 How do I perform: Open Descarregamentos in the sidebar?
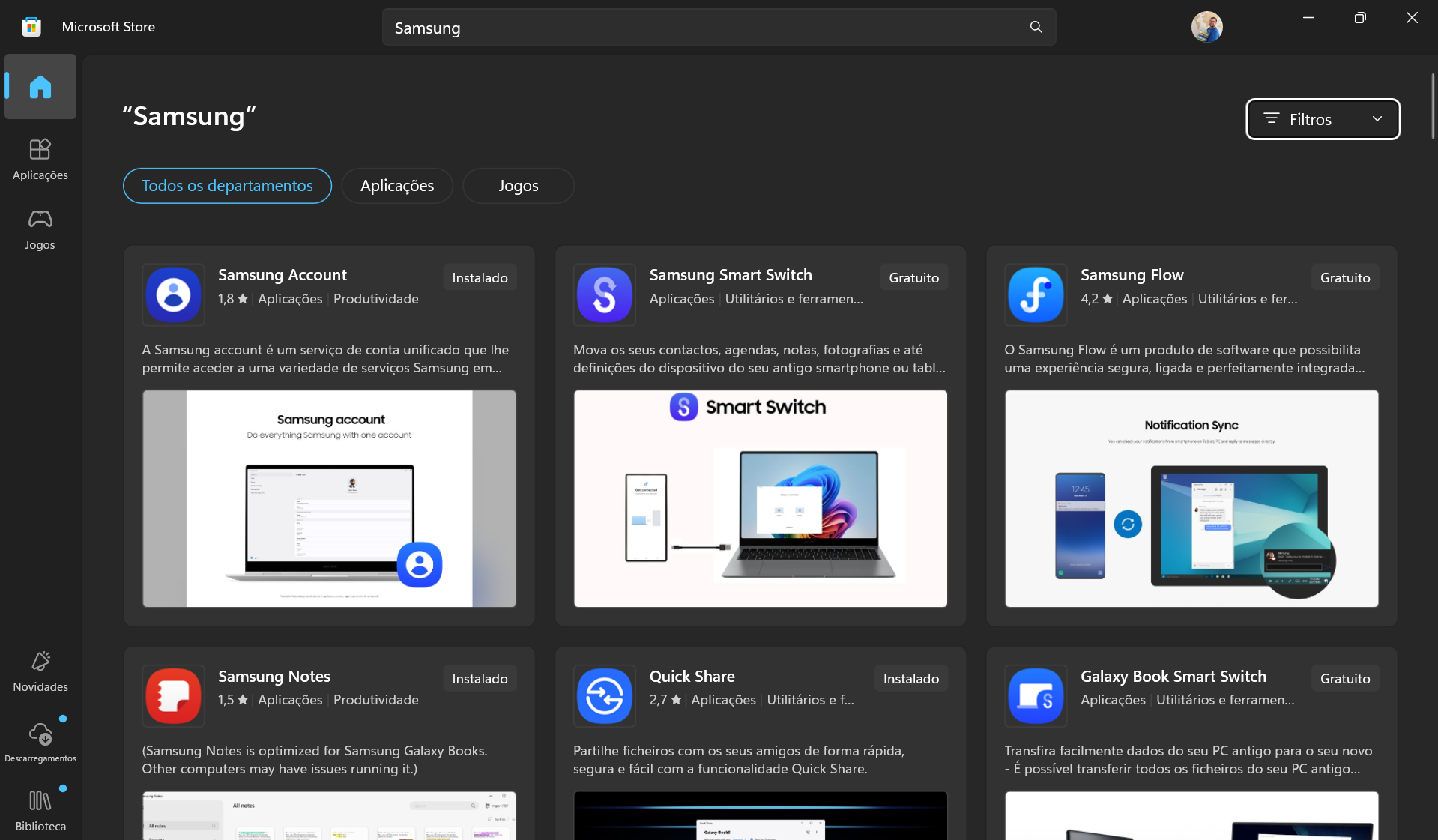tap(40, 740)
